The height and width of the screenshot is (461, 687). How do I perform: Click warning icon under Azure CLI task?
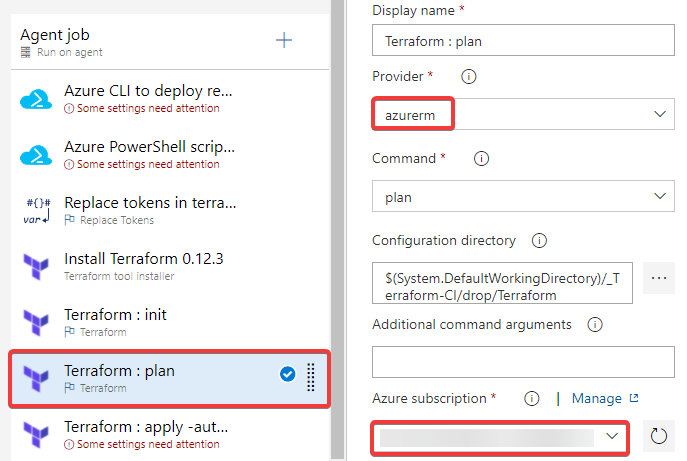[x=69, y=108]
